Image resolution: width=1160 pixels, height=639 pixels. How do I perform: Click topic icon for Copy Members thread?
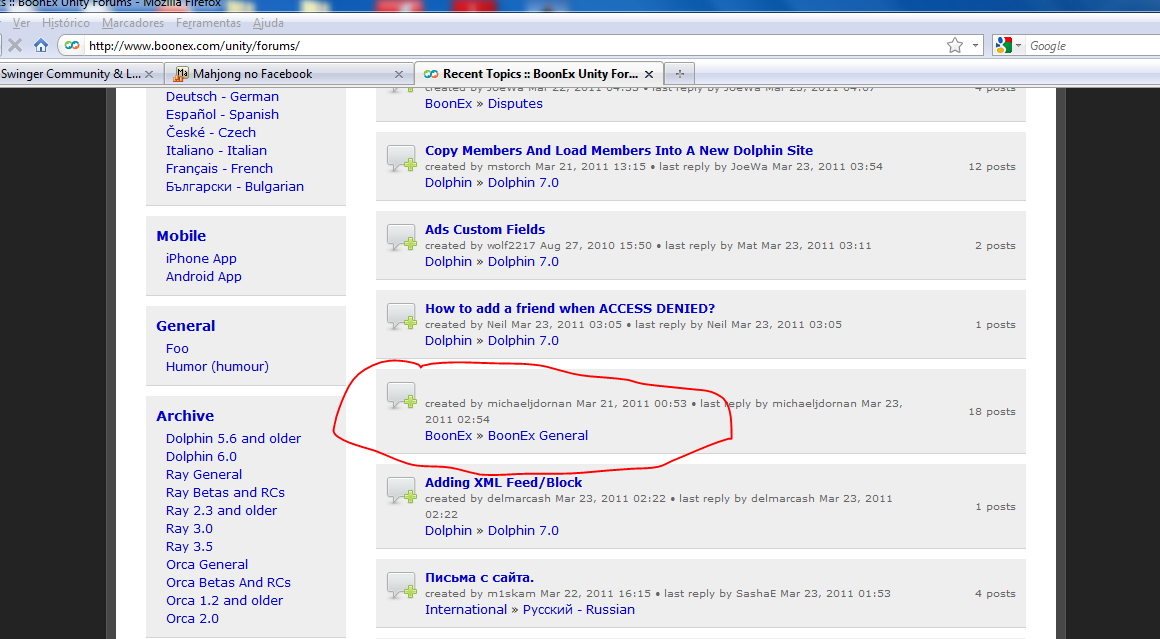402,158
